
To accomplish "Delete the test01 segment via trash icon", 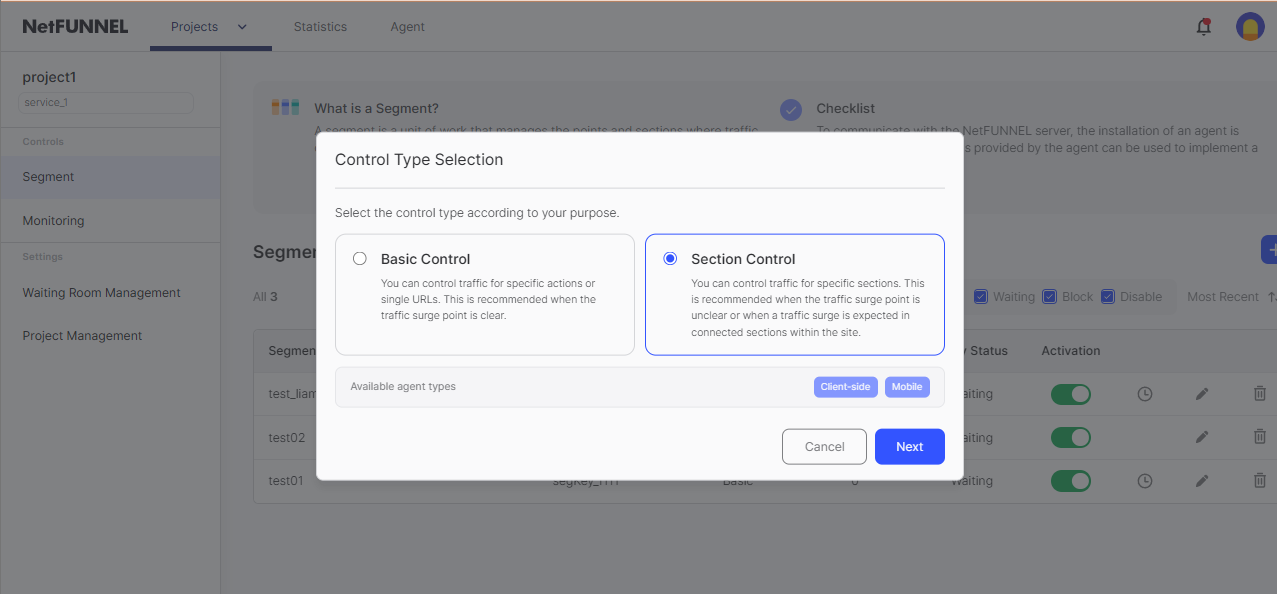I will coord(1259,480).
